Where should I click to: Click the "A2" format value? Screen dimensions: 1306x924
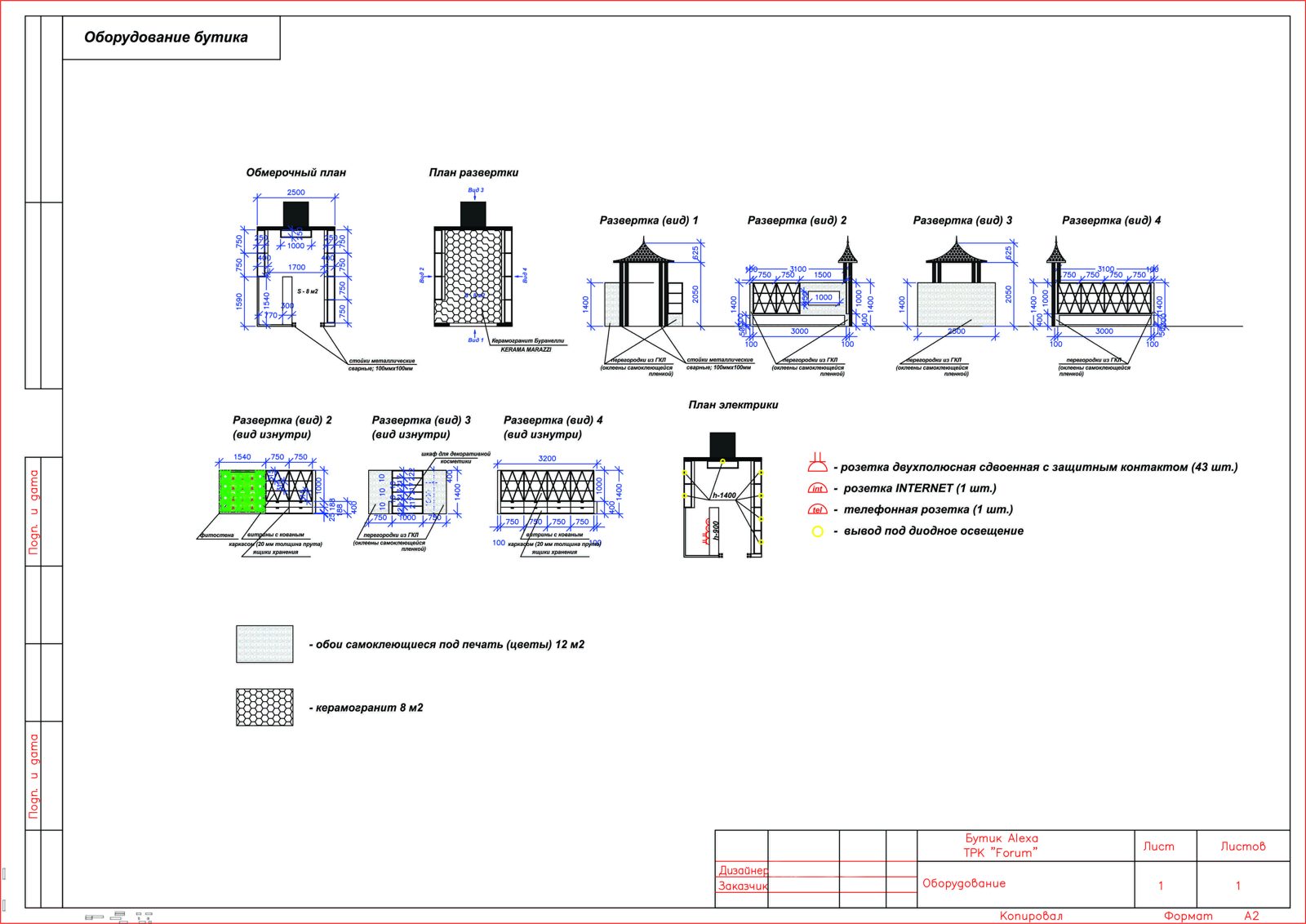1251,916
